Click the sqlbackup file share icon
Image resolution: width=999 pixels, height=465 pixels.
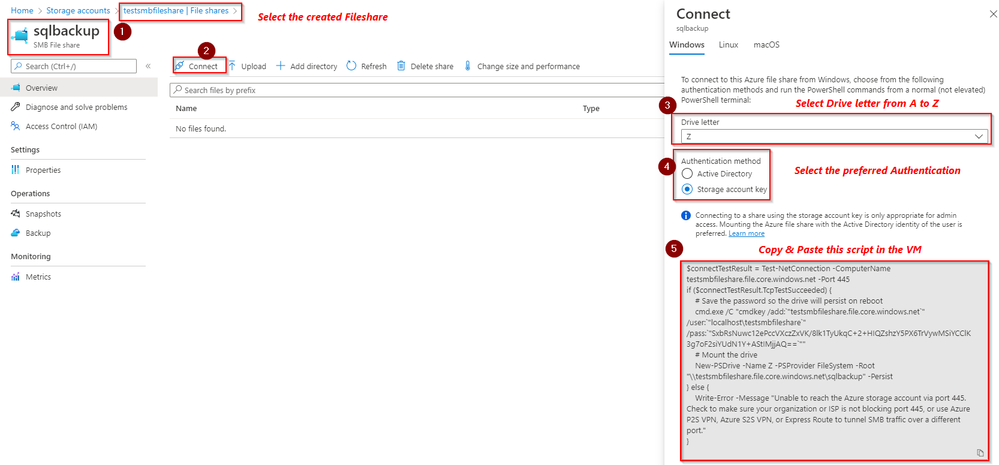coord(19,36)
